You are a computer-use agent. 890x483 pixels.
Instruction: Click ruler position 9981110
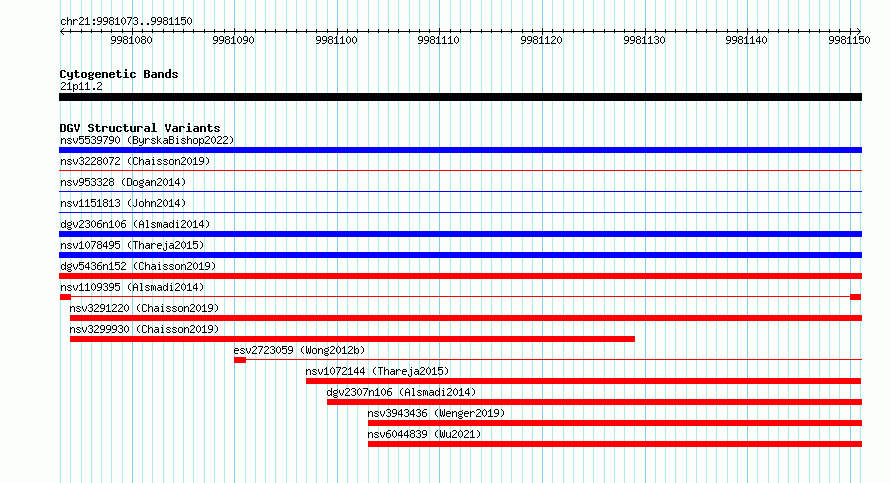pyautogui.click(x=438, y=40)
